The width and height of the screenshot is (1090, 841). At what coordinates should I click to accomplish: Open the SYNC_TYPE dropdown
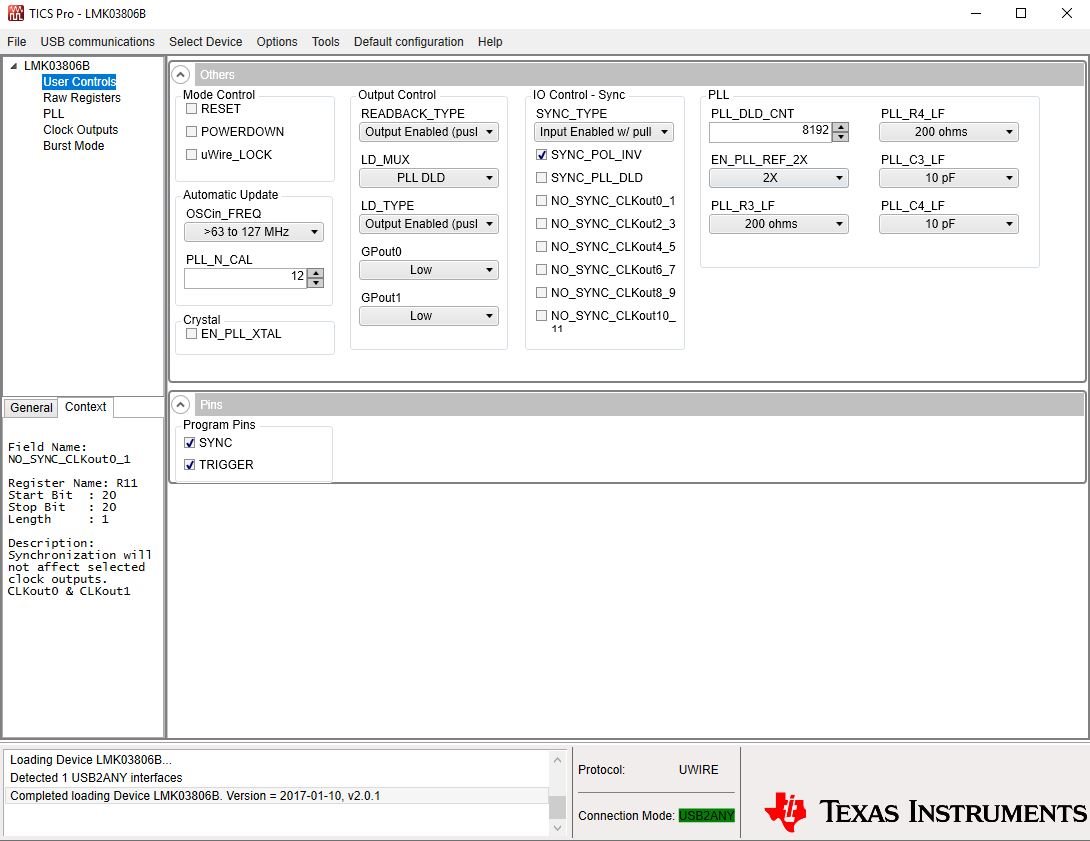[604, 131]
